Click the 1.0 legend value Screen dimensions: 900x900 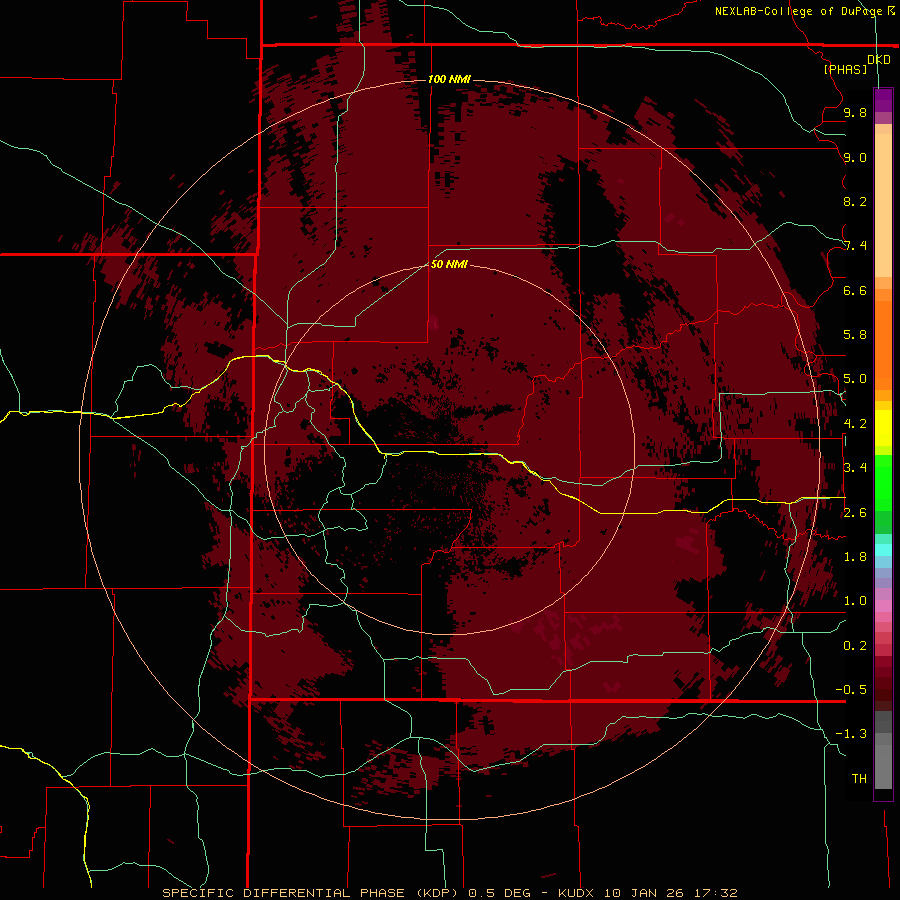855,601
